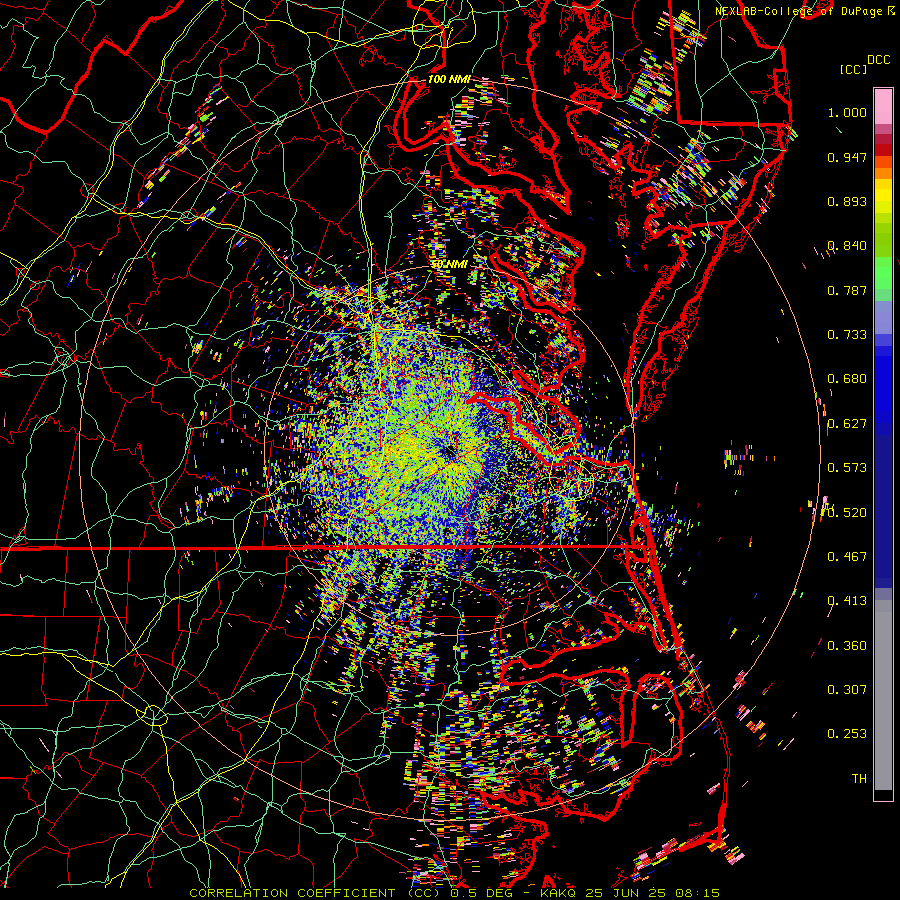Click the 0.627 legend value

click(847, 424)
